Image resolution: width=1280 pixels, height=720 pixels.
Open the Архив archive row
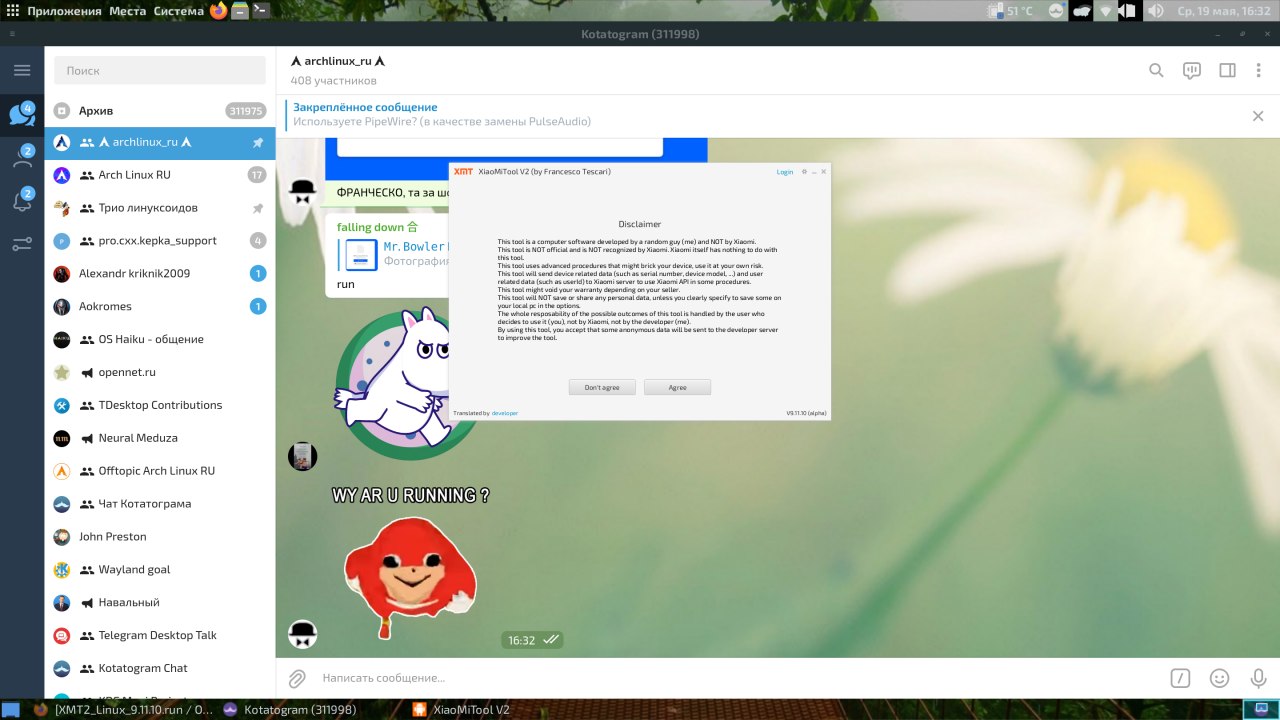click(x=160, y=110)
